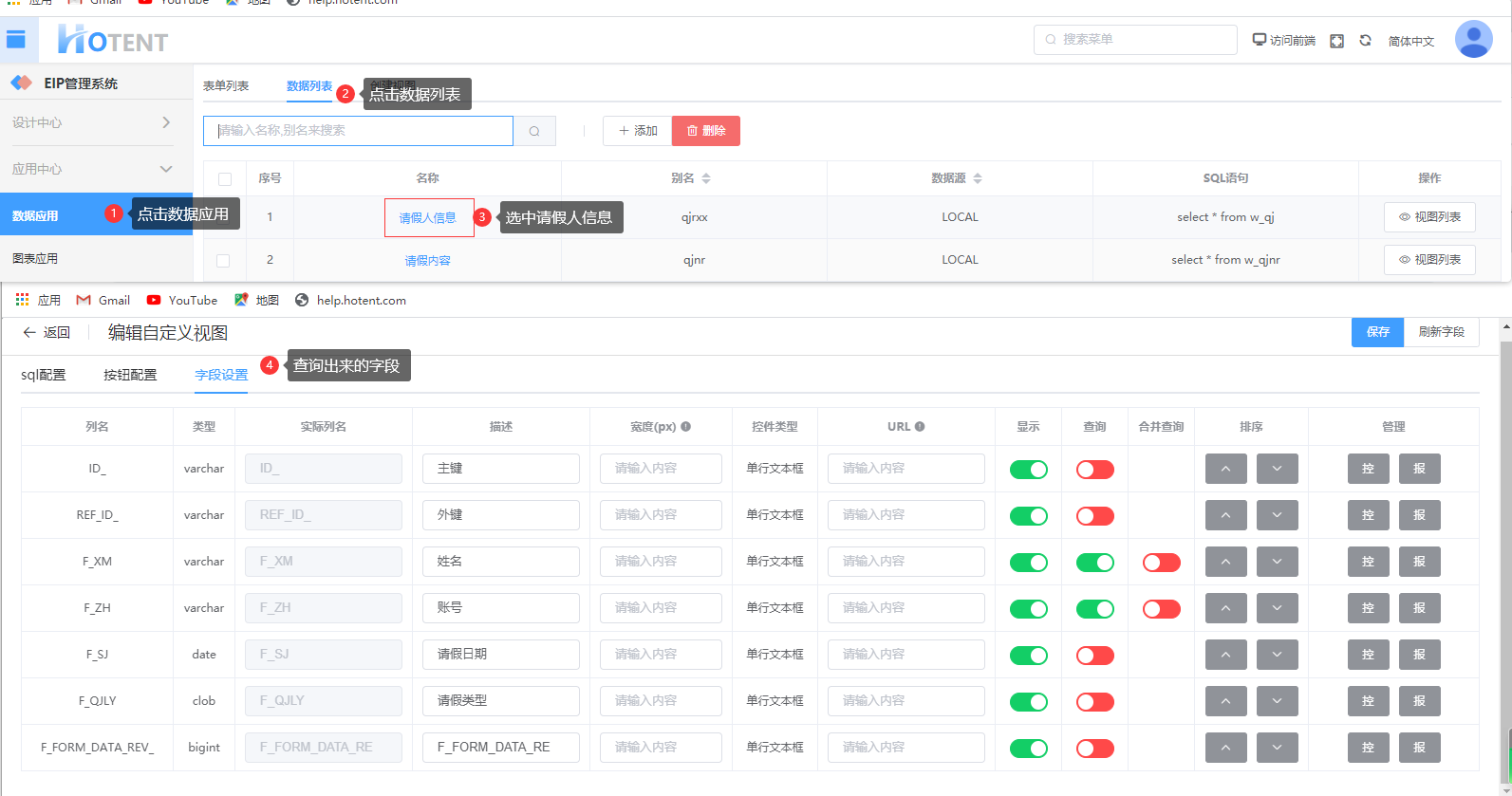Switch to the sql配置 tab
Image resolution: width=1512 pixels, height=796 pixels.
coord(44,375)
